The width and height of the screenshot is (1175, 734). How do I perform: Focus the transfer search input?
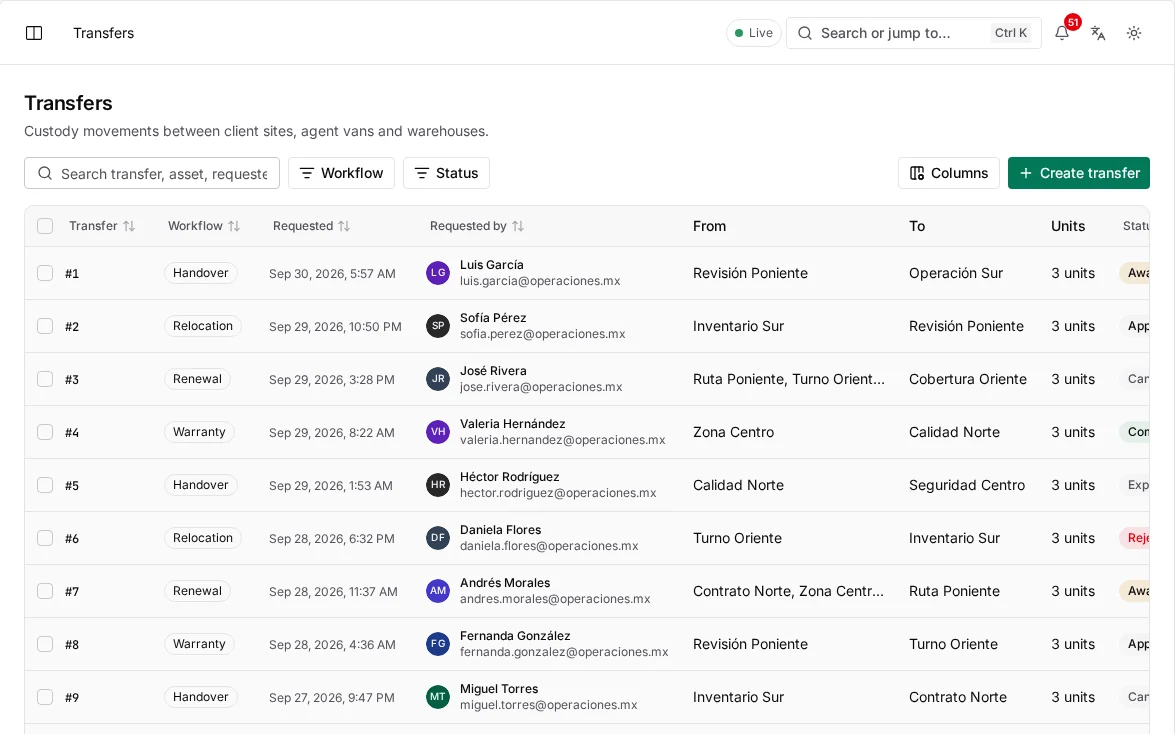[152, 173]
